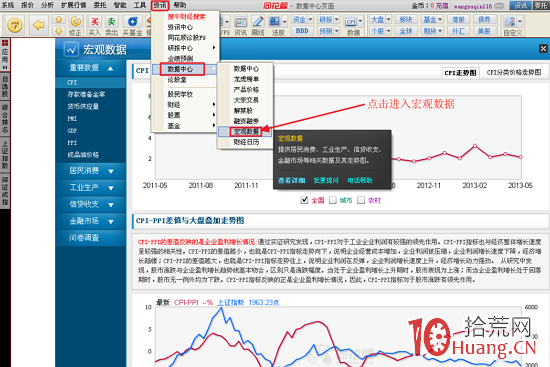This screenshot has height=367, width=550.
Task: Toggle the 城市 checkbox
Action: coord(333,200)
